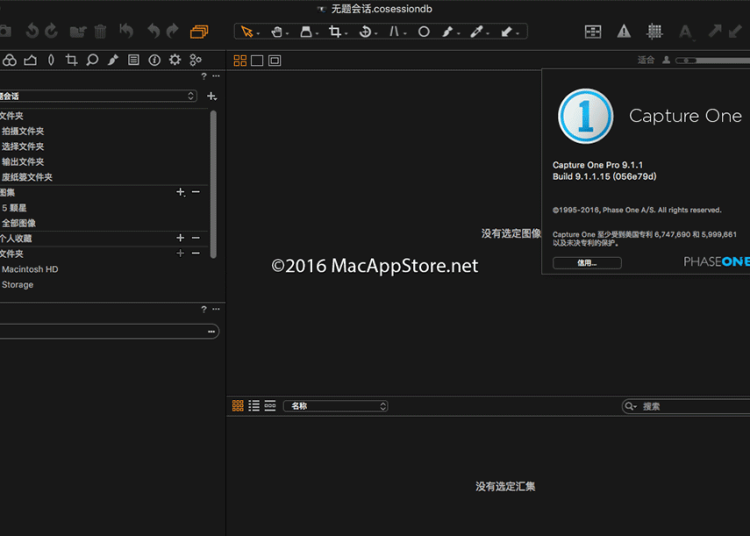Open the Metadata info tool tab

[154, 60]
